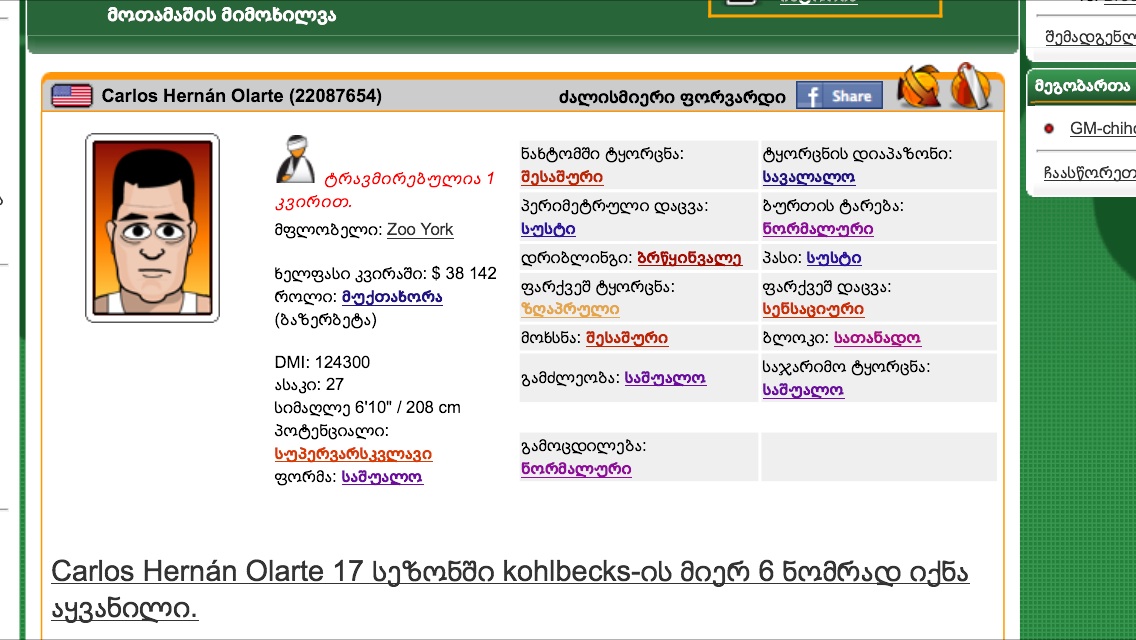Click the სათანადო block link
Image resolution: width=1136 pixels, height=640 pixels.
click(877, 338)
